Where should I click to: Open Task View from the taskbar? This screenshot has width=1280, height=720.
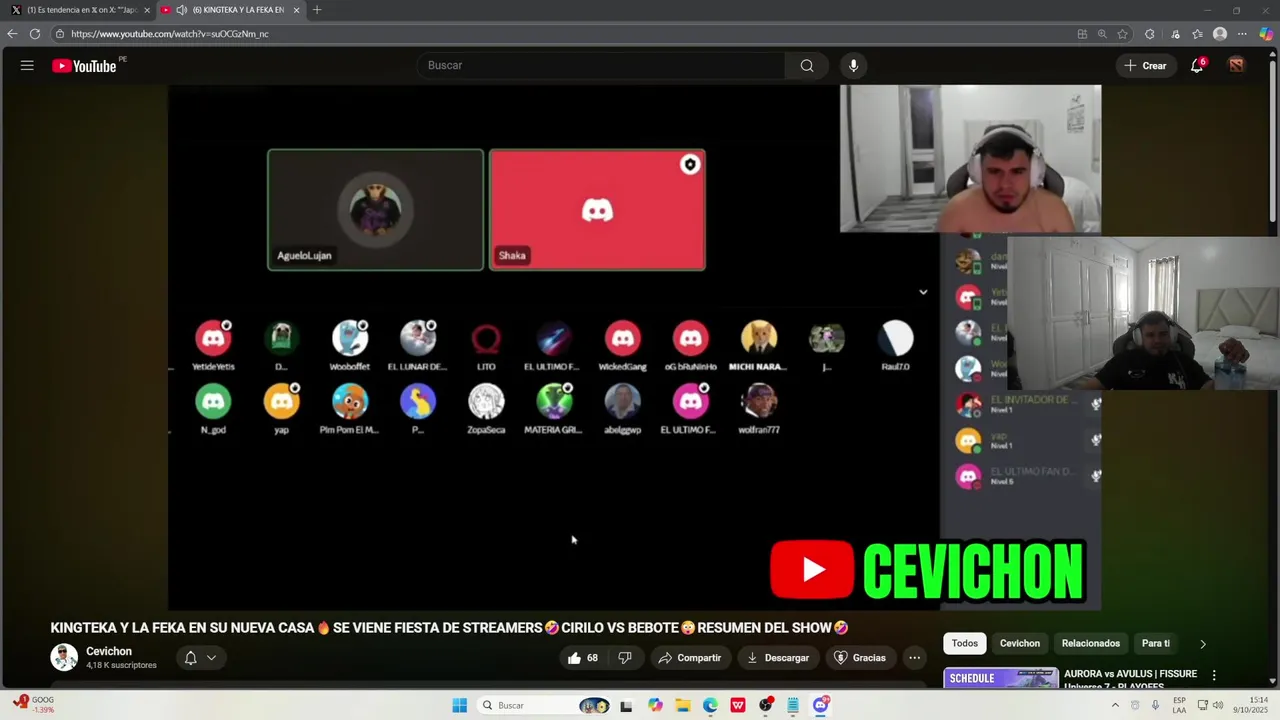click(626, 705)
